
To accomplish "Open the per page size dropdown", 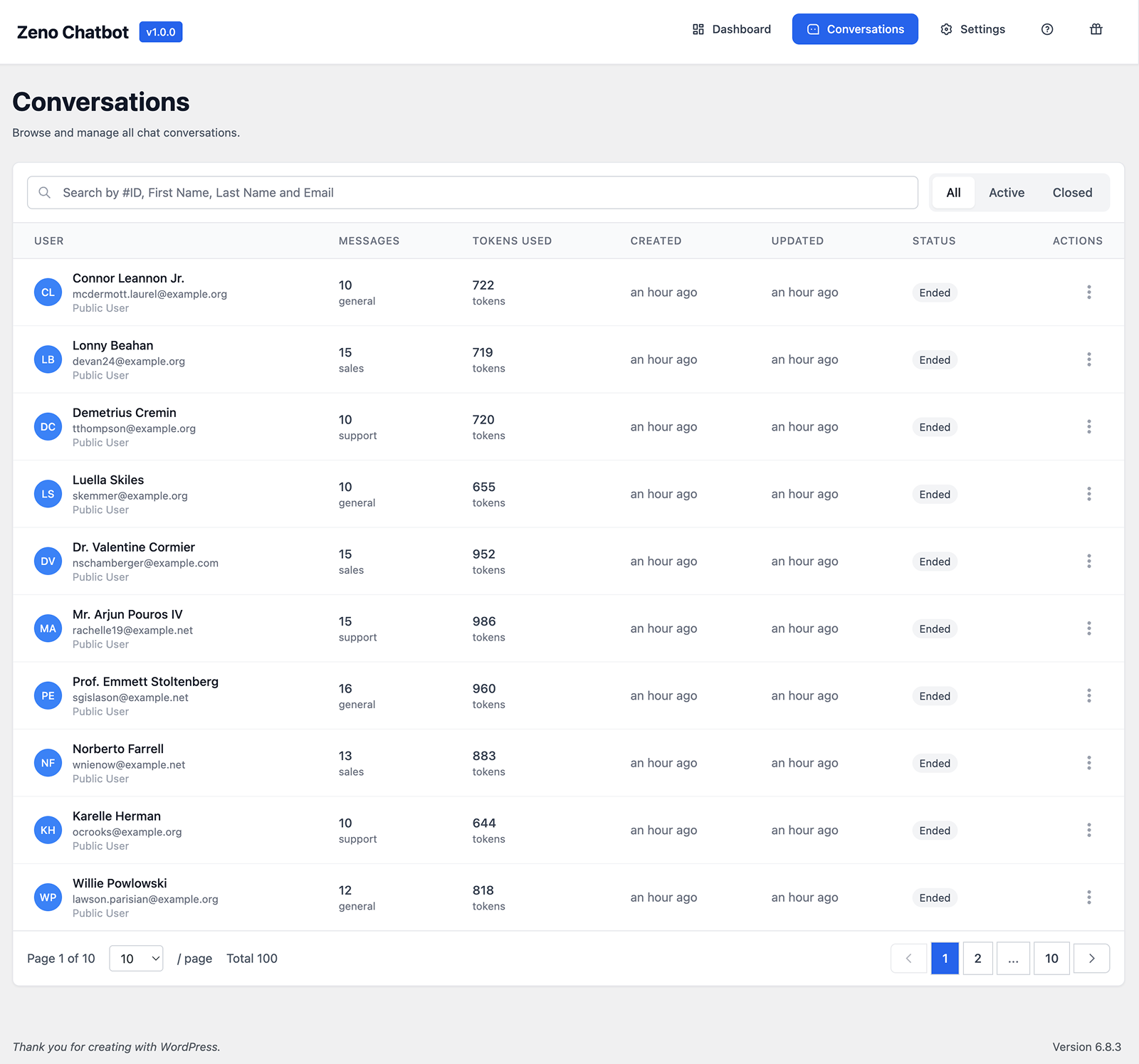I will (x=136, y=959).
